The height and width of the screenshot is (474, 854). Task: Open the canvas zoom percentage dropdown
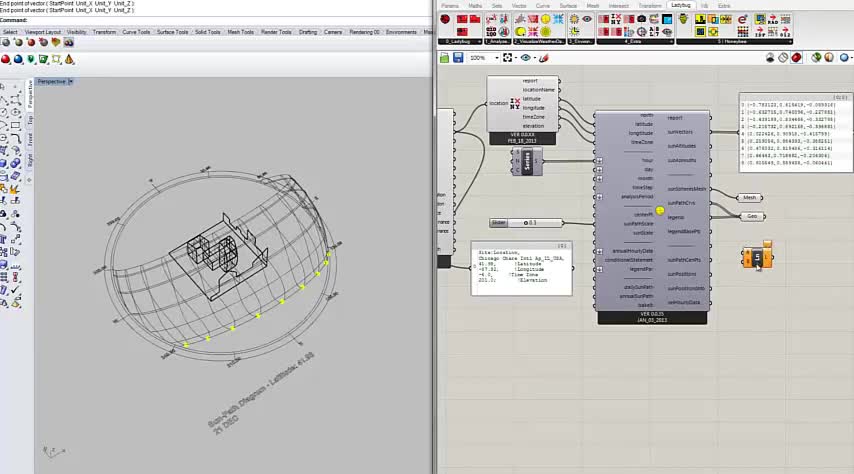point(494,58)
